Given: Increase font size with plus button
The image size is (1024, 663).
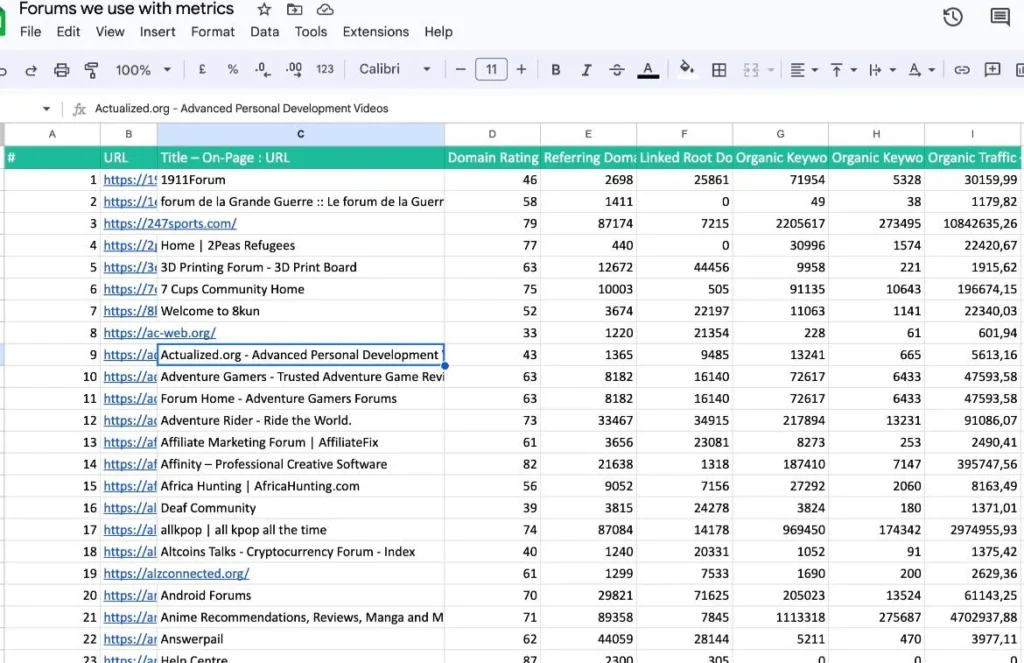Looking at the screenshot, I should pos(521,69).
